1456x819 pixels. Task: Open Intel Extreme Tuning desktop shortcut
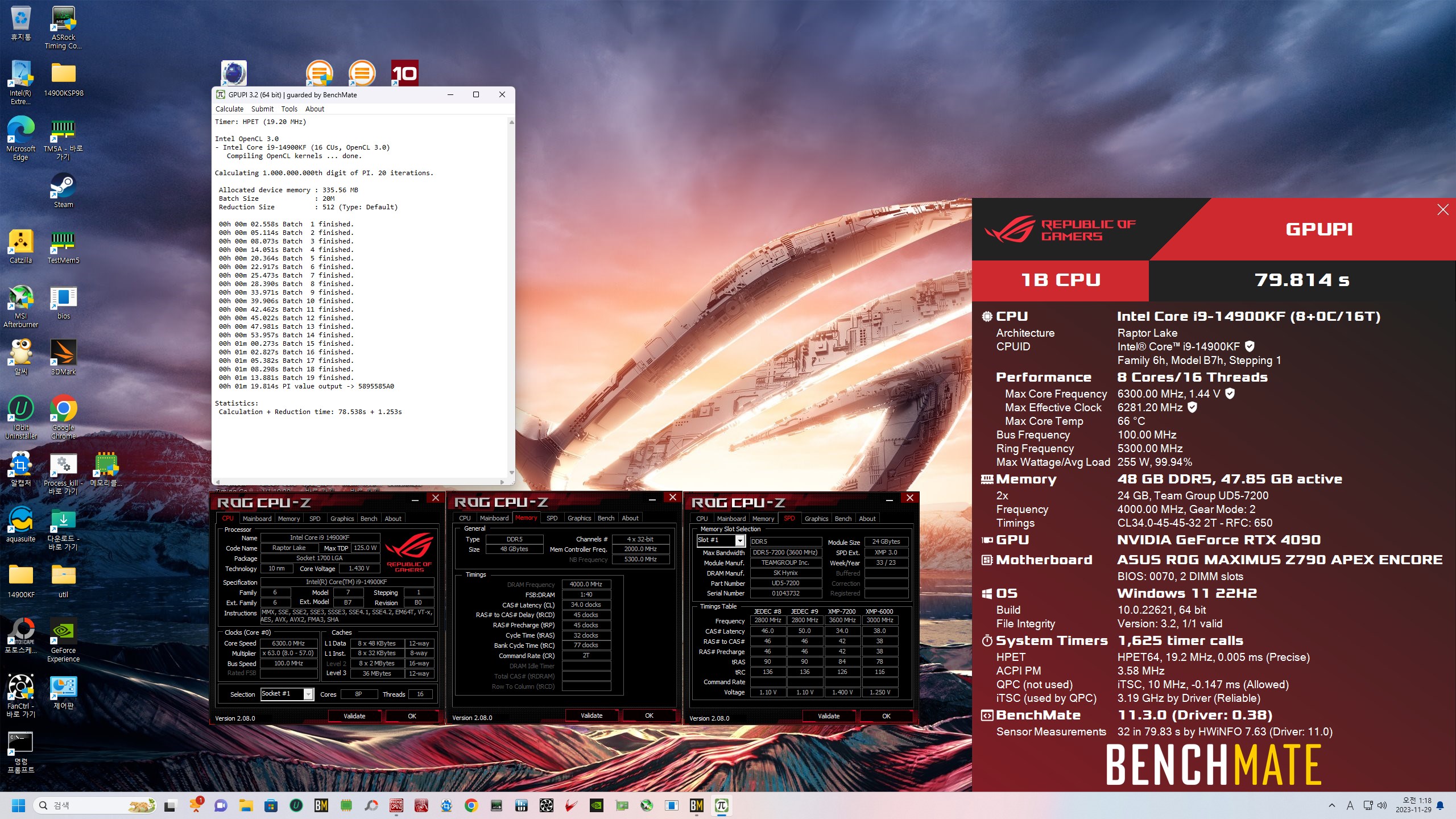(x=20, y=83)
